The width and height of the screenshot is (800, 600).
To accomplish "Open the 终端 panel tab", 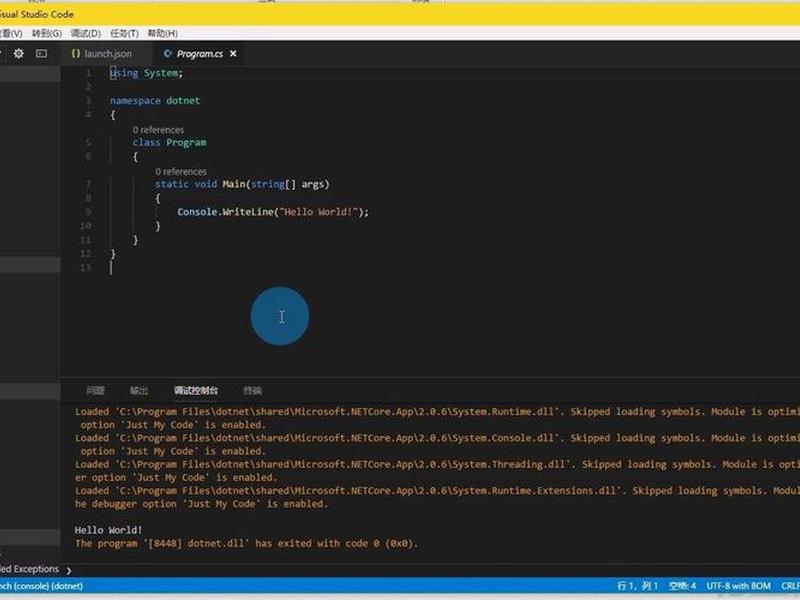I will pyautogui.click(x=253, y=390).
